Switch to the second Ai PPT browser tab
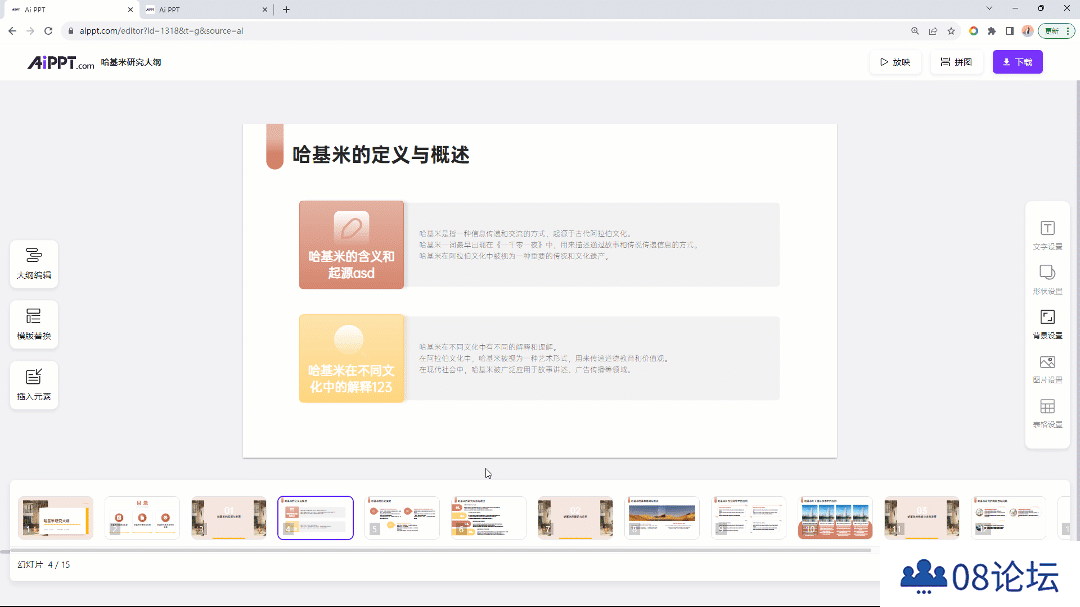This screenshot has width=1080, height=607. click(x=205, y=10)
